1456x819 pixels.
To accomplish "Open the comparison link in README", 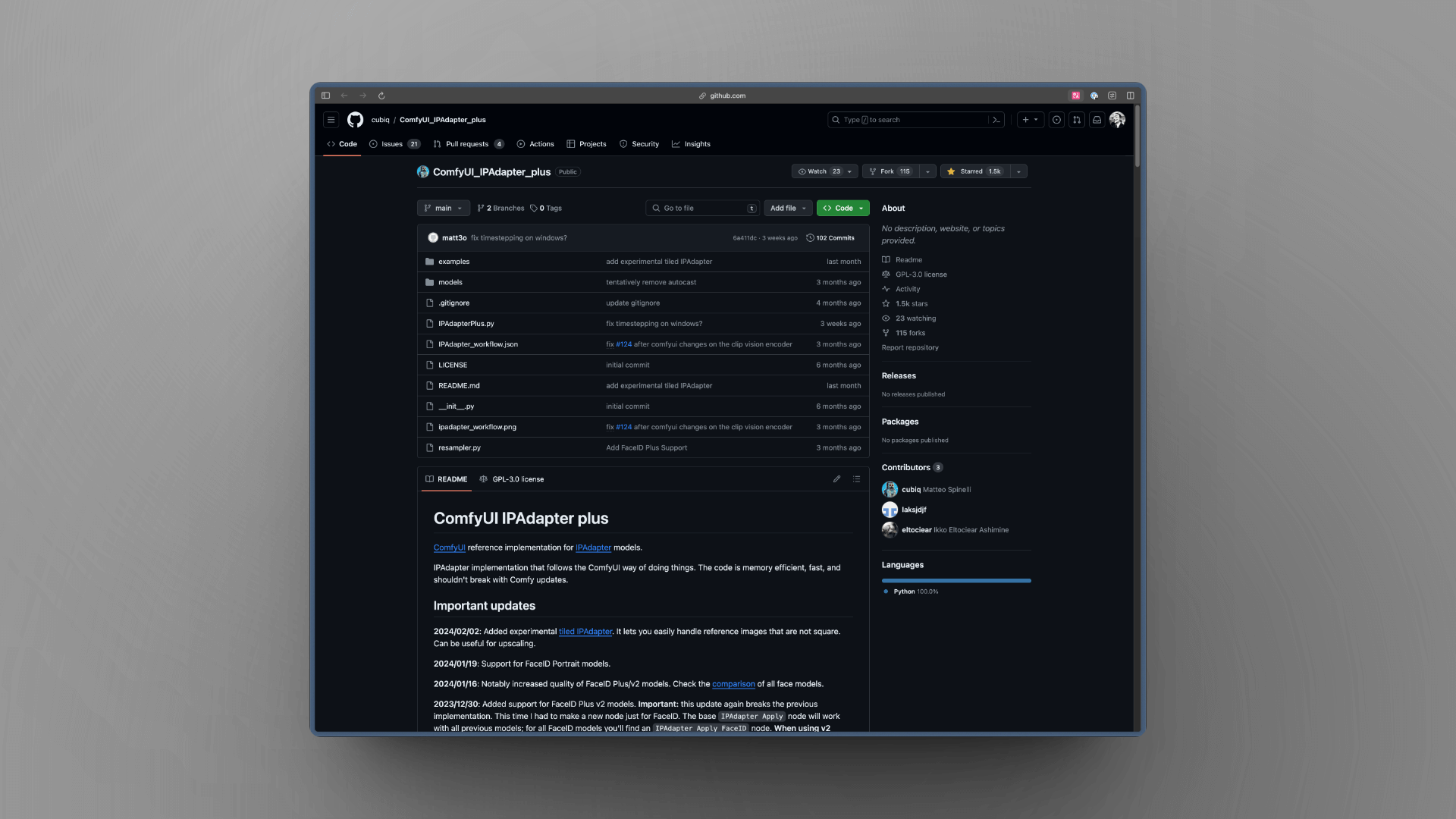I will [733, 684].
